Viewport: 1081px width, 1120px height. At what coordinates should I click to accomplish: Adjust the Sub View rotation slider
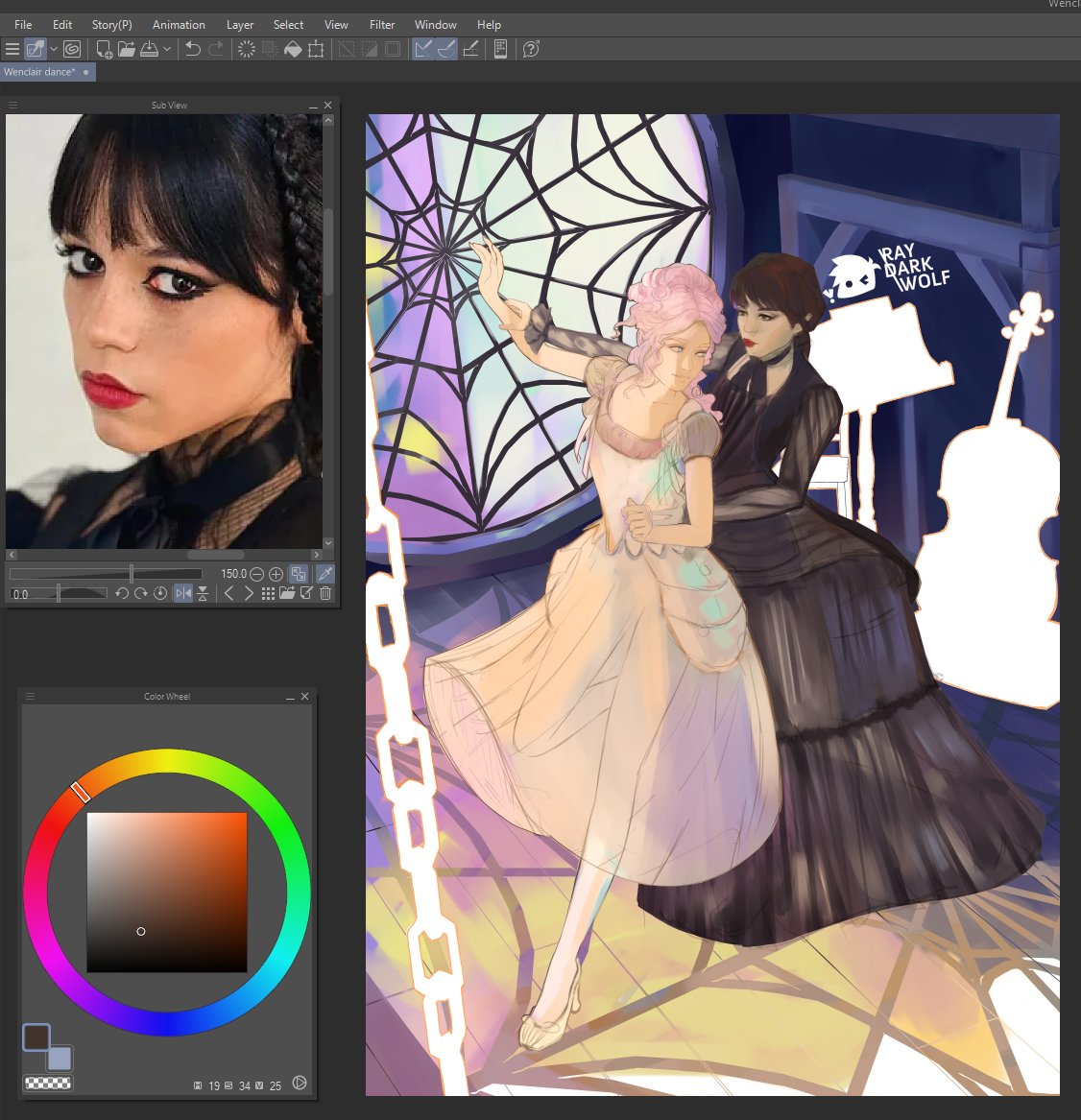coord(59,593)
